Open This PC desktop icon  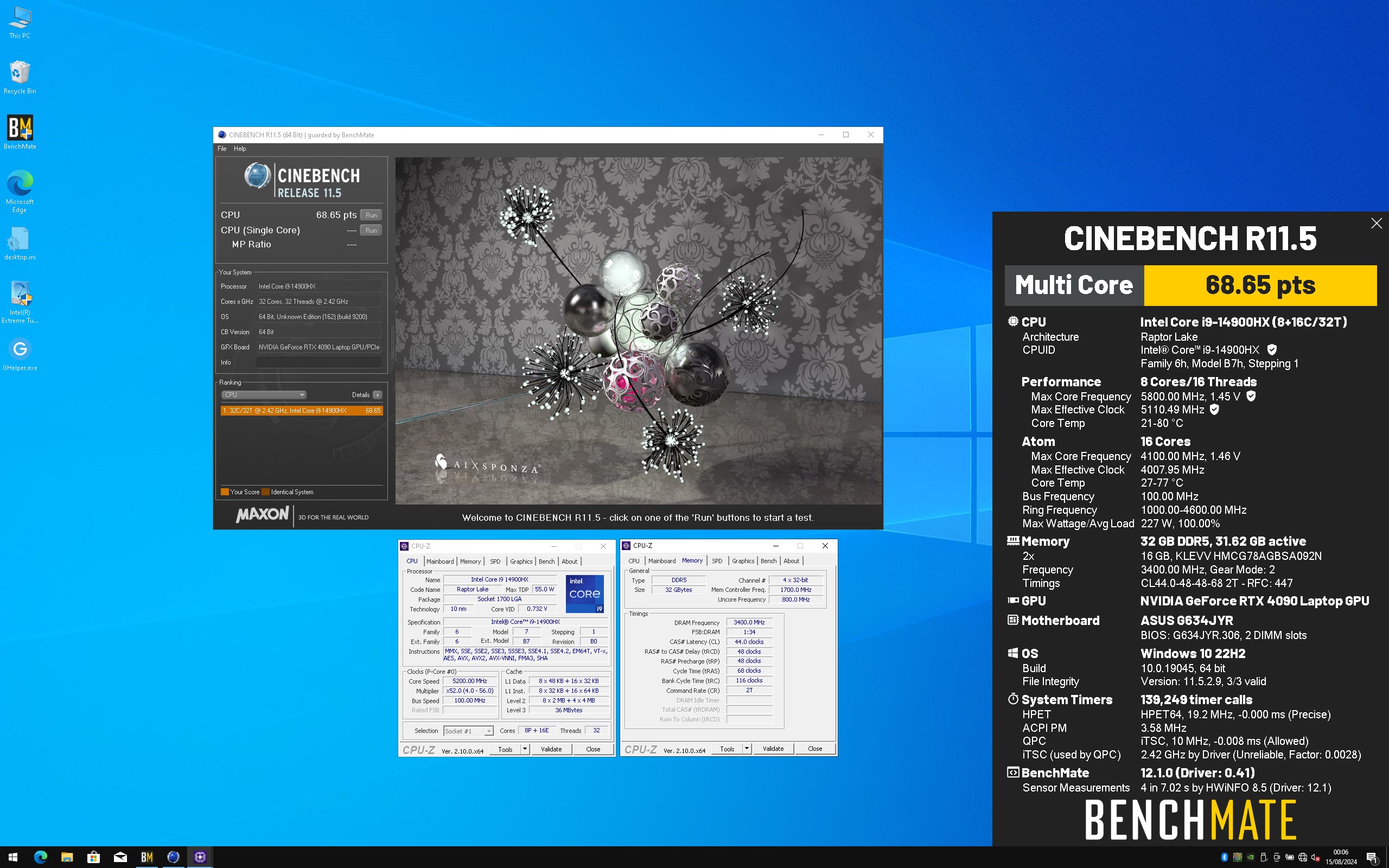click(x=20, y=22)
